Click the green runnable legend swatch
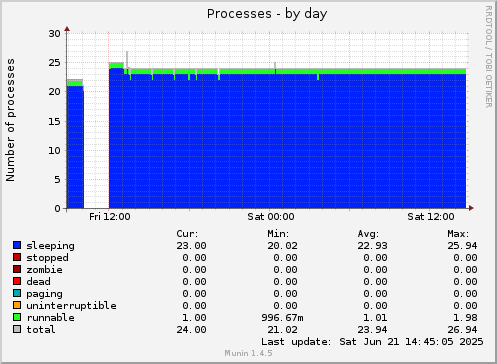 coord(17,317)
